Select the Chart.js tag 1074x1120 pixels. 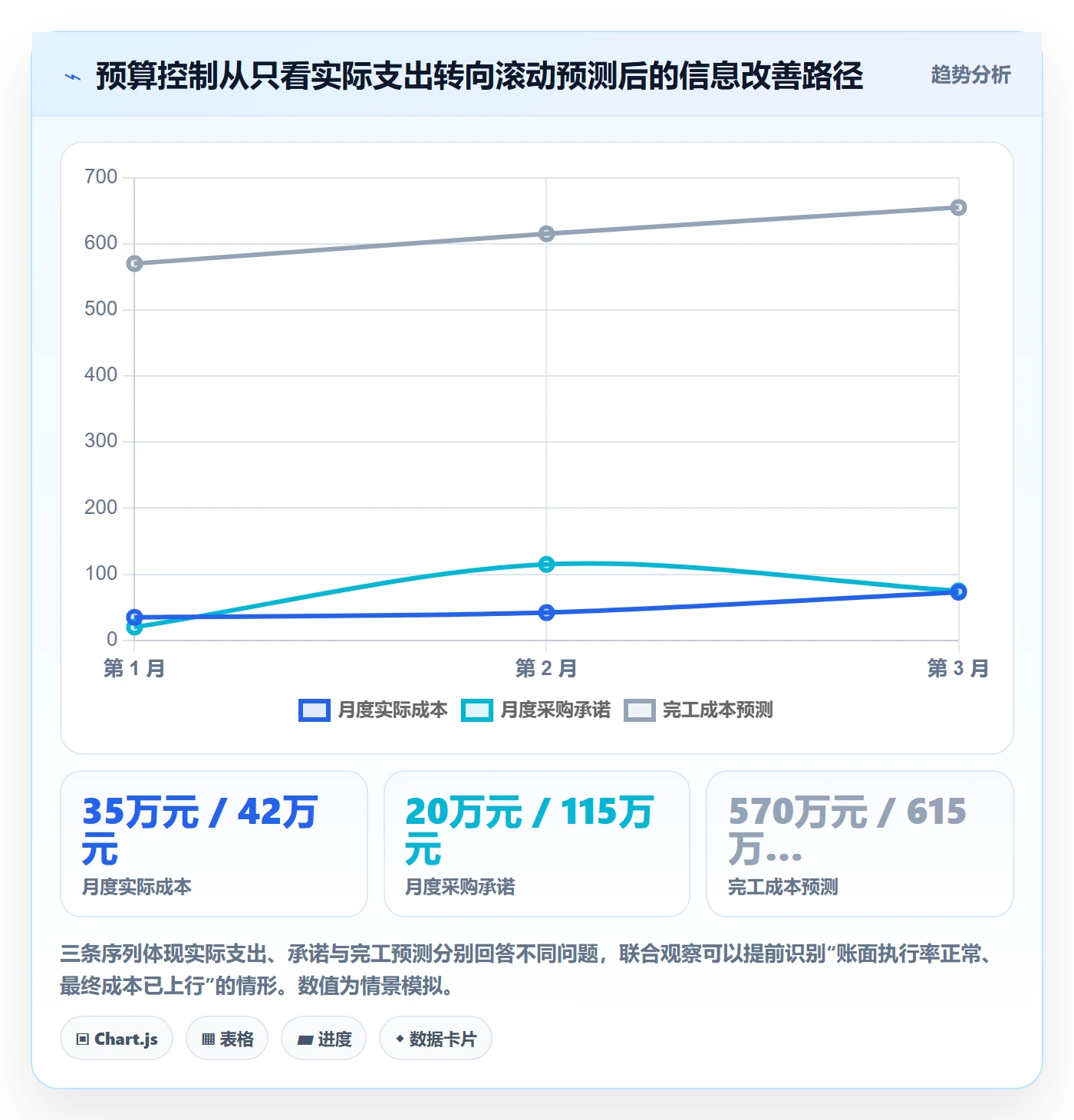coord(117,1039)
